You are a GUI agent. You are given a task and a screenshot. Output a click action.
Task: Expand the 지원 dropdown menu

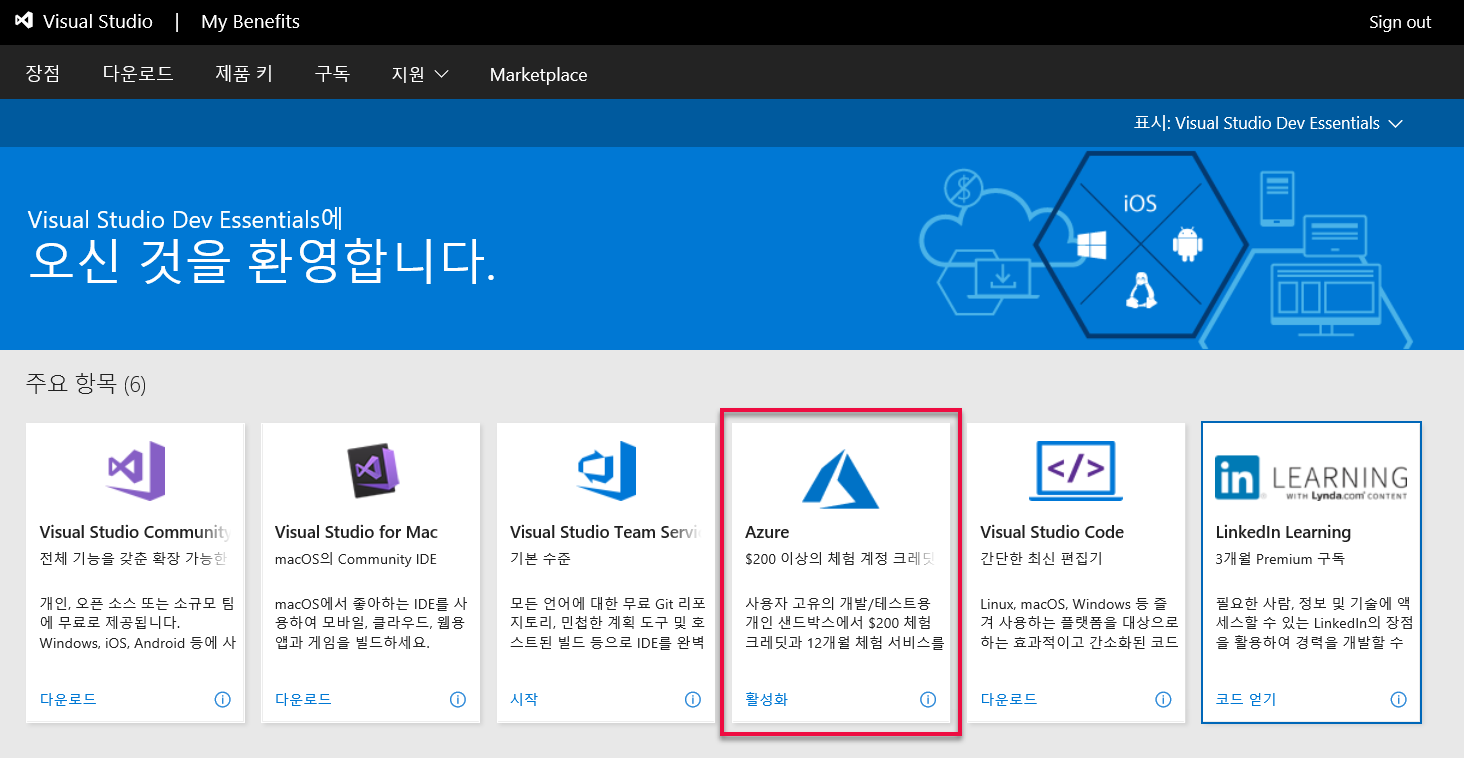(x=419, y=75)
